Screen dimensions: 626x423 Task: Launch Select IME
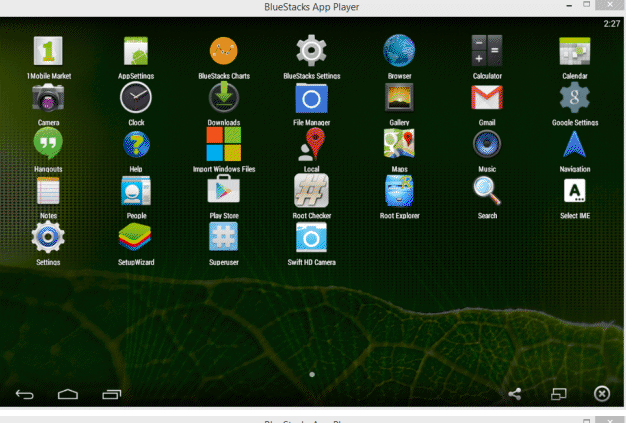(575, 191)
